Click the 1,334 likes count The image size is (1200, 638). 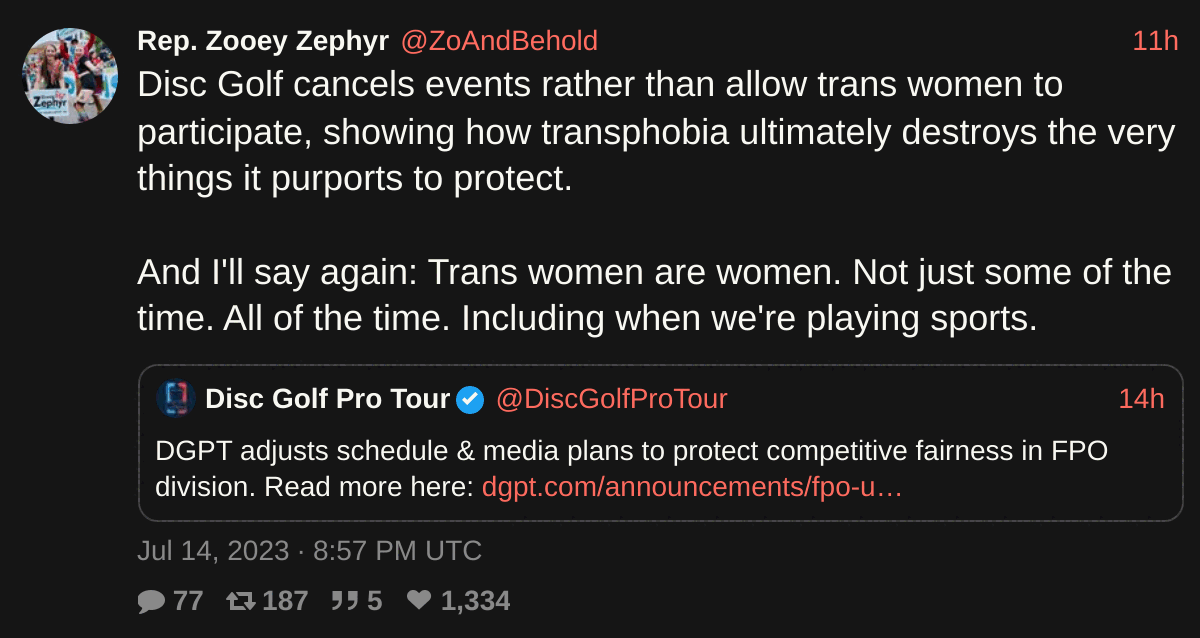475,601
